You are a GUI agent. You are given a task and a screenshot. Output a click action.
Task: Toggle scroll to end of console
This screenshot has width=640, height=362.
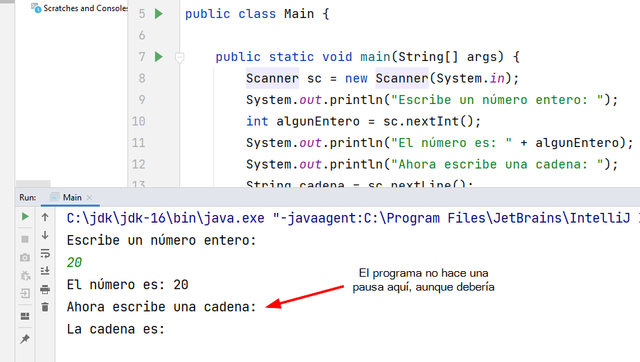45,271
